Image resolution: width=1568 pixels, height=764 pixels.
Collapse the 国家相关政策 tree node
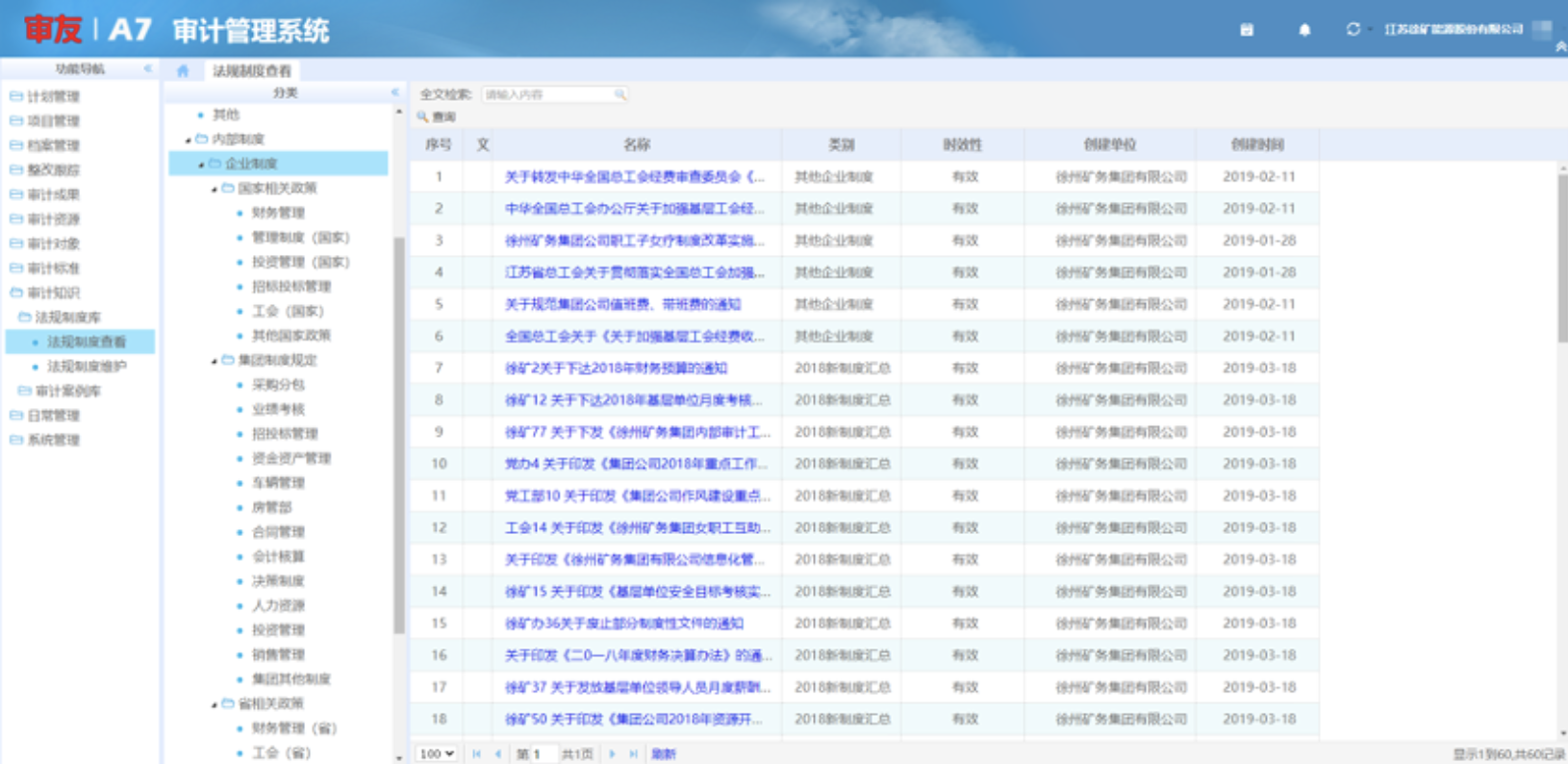tap(215, 190)
